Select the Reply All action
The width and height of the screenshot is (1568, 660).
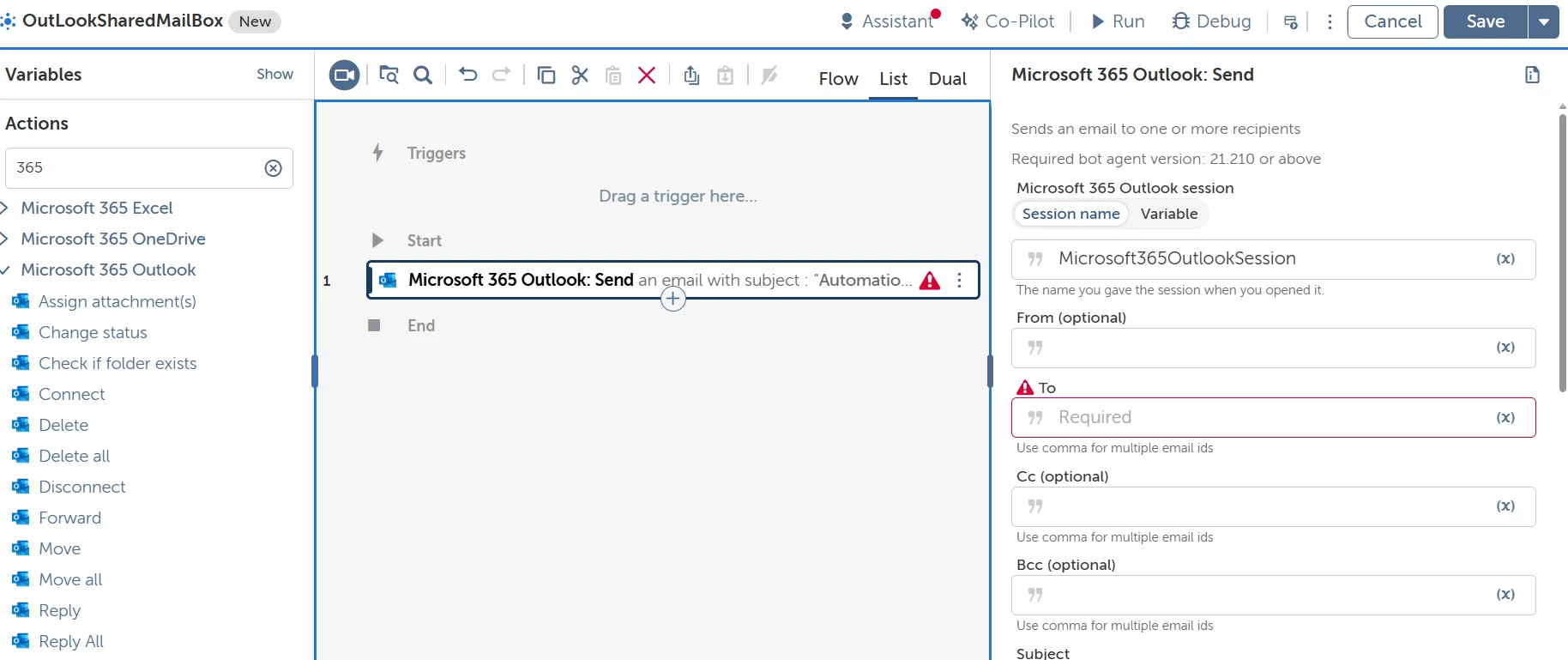tap(71, 641)
